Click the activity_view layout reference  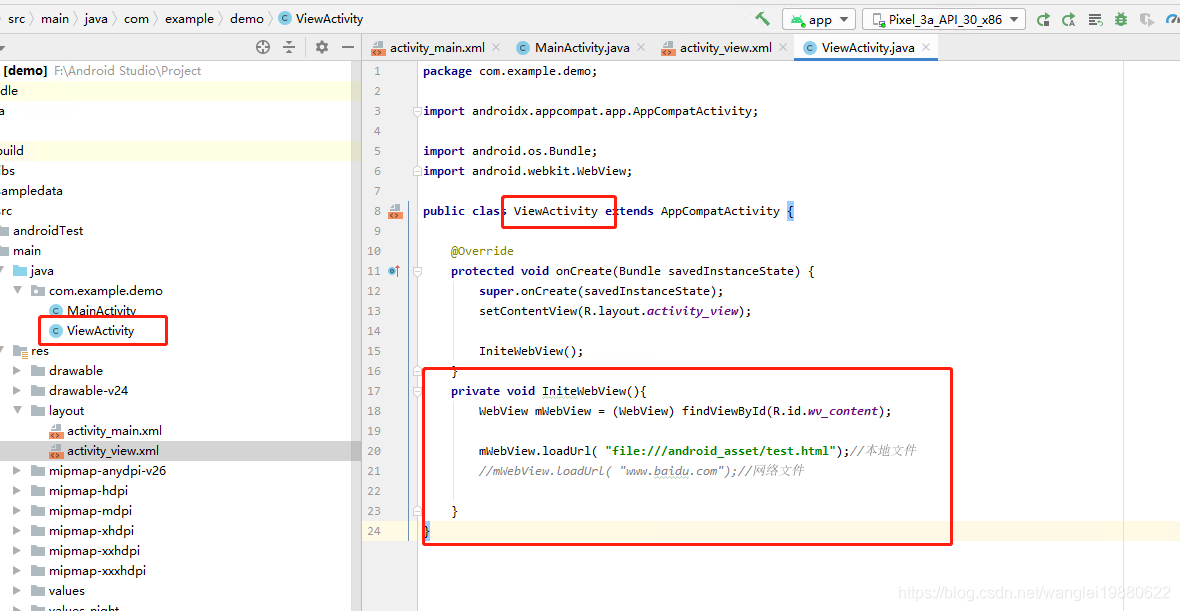point(693,311)
